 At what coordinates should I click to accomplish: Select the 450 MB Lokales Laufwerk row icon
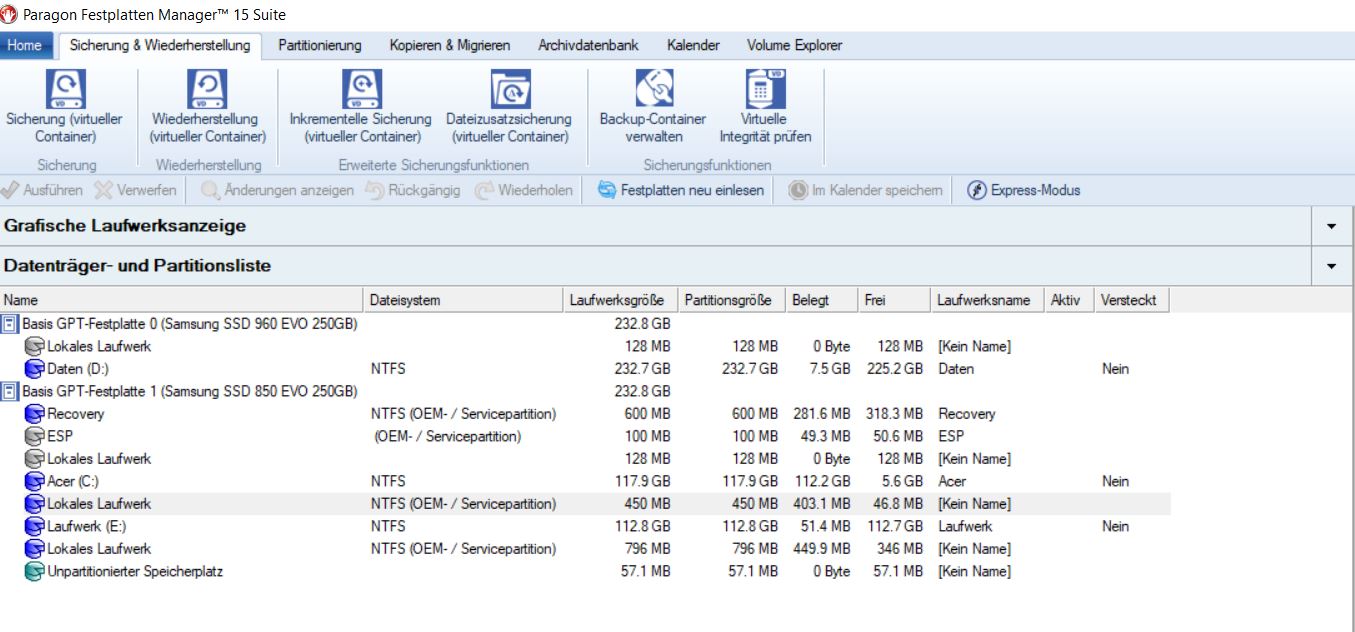[x=35, y=504]
